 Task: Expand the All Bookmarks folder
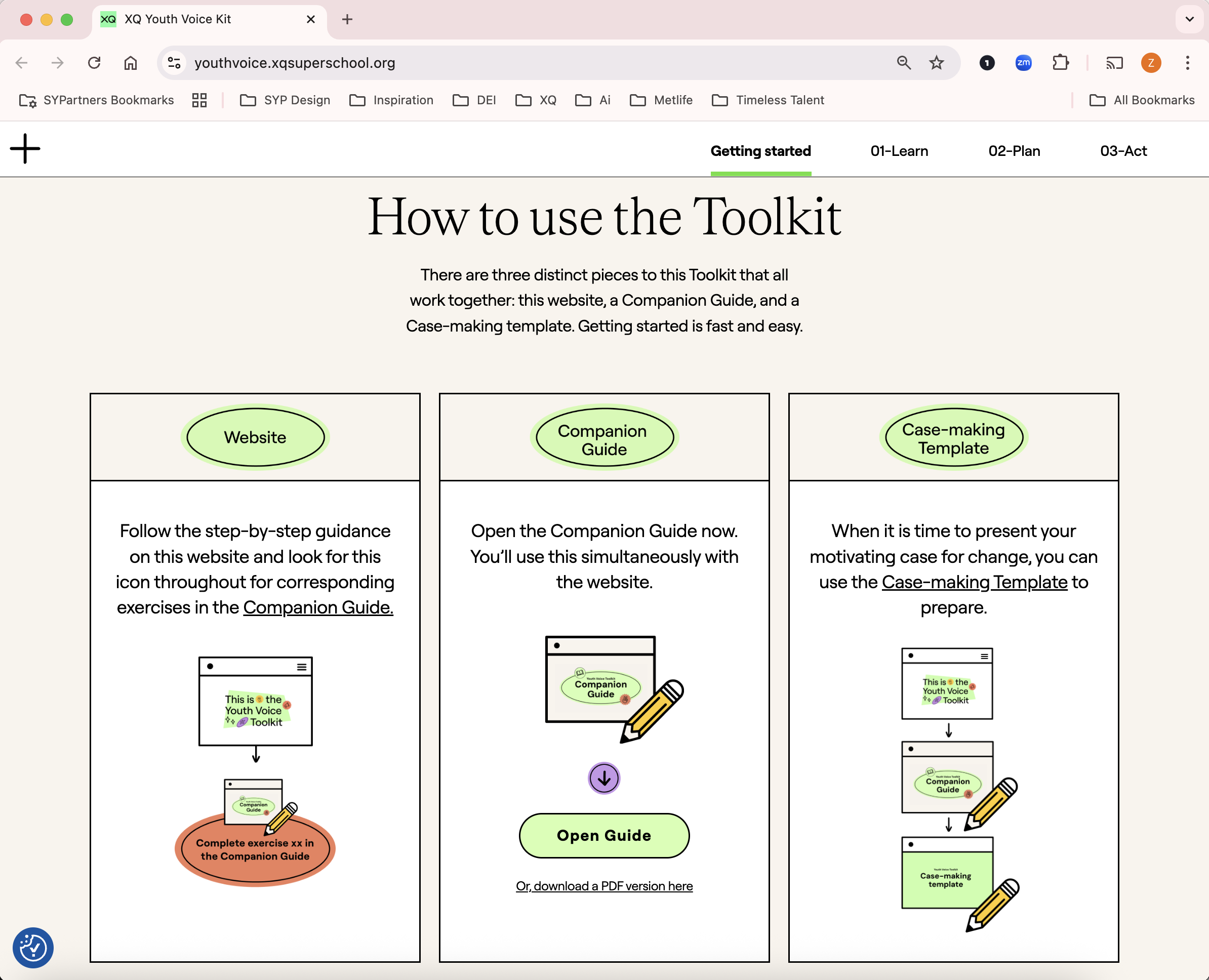coord(1142,100)
